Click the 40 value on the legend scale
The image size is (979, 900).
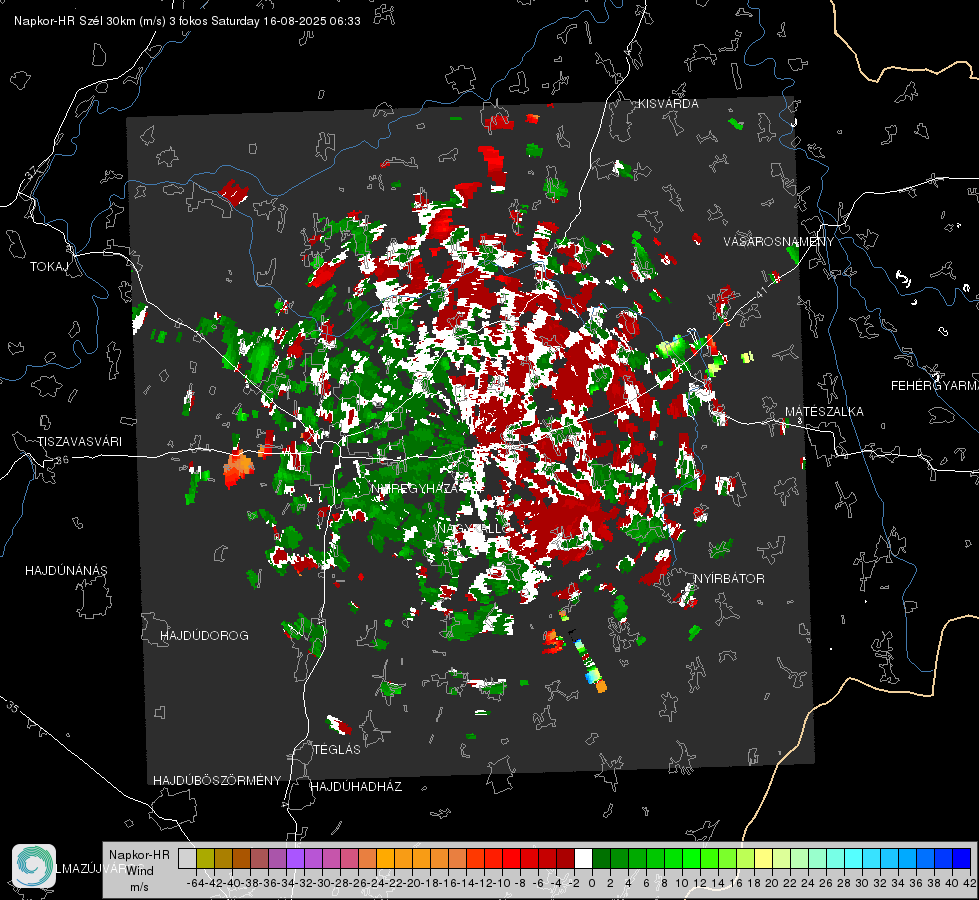(952, 883)
